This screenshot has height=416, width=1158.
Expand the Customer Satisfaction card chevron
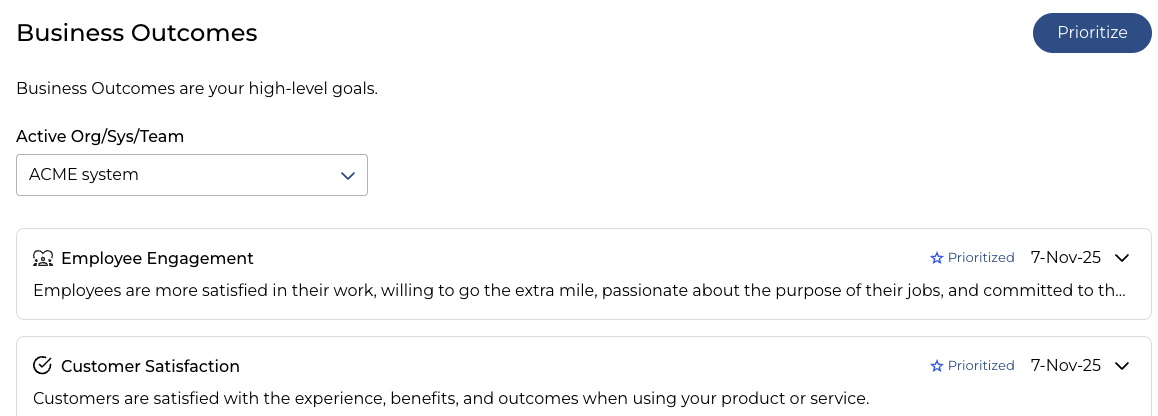click(1122, 366)
